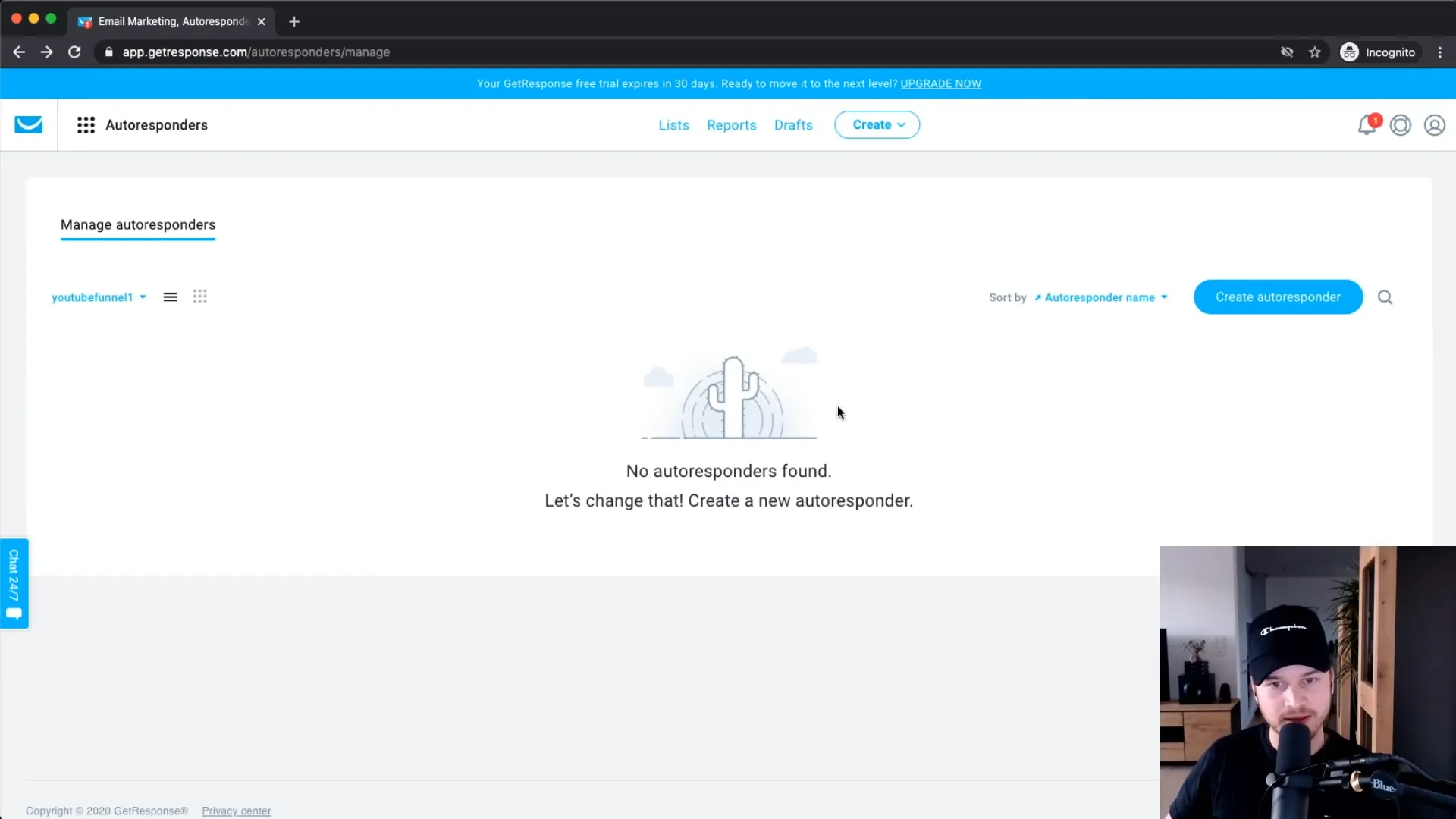Click the UPGRADE NOW link
This screenshot has width=1456, height=819.
click(940, 84)
